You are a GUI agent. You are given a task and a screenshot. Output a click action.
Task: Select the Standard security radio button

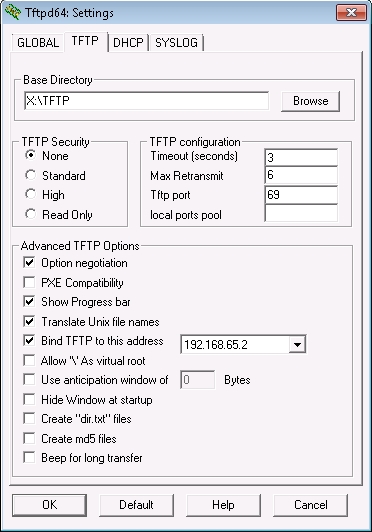(31, 175)
